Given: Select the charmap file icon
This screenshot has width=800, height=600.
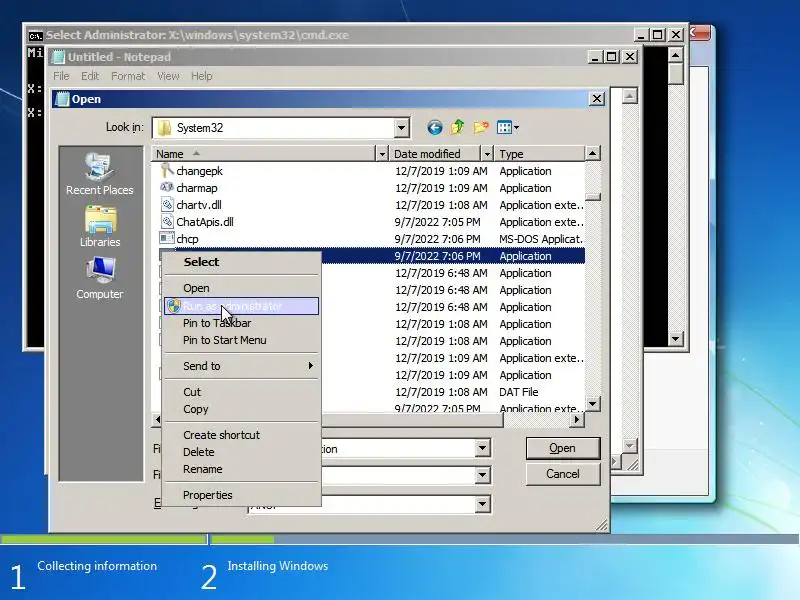Looking at the screenshot, I should 167,188.
